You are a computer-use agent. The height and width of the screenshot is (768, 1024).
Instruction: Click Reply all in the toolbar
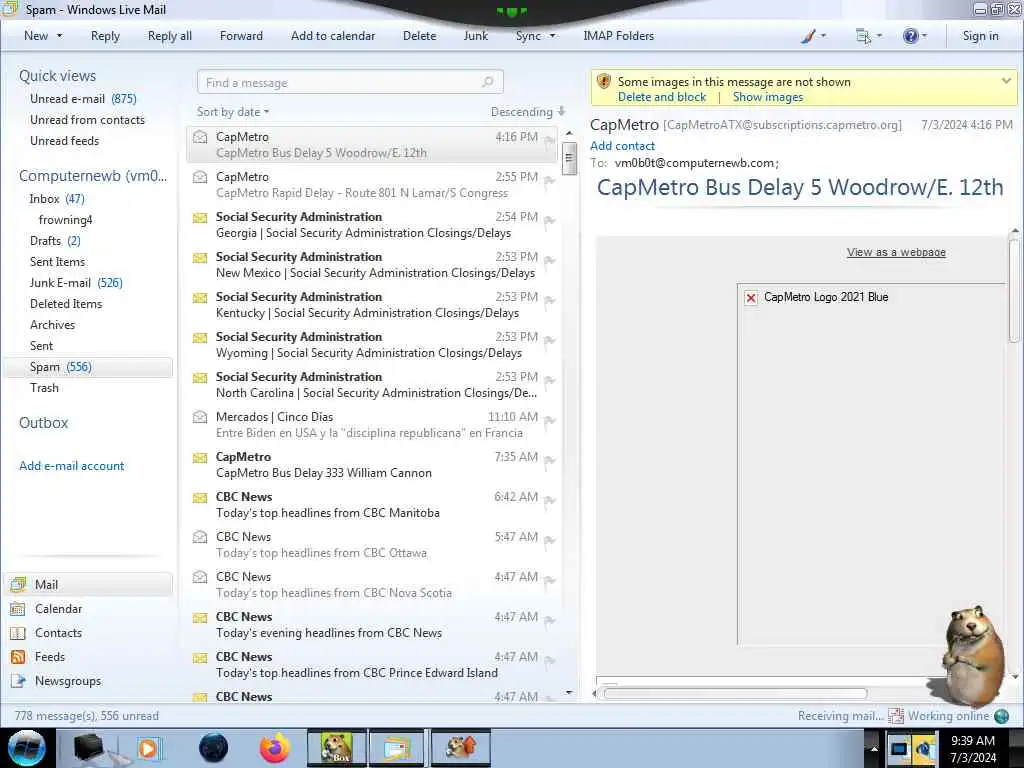coord(170,36)
